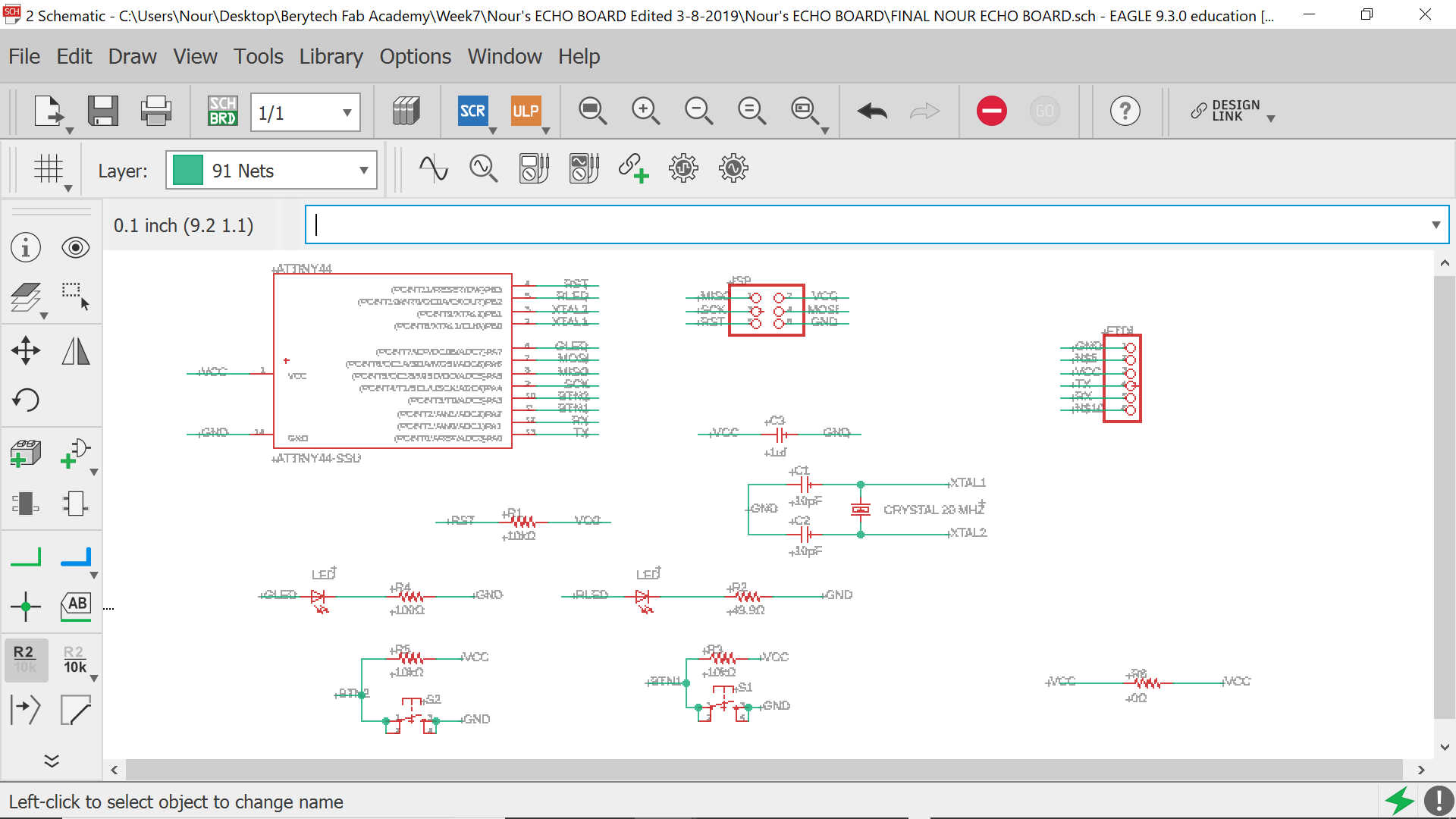Click the red Stop command button
The image size is (1456, 819).
pos(991,111)
